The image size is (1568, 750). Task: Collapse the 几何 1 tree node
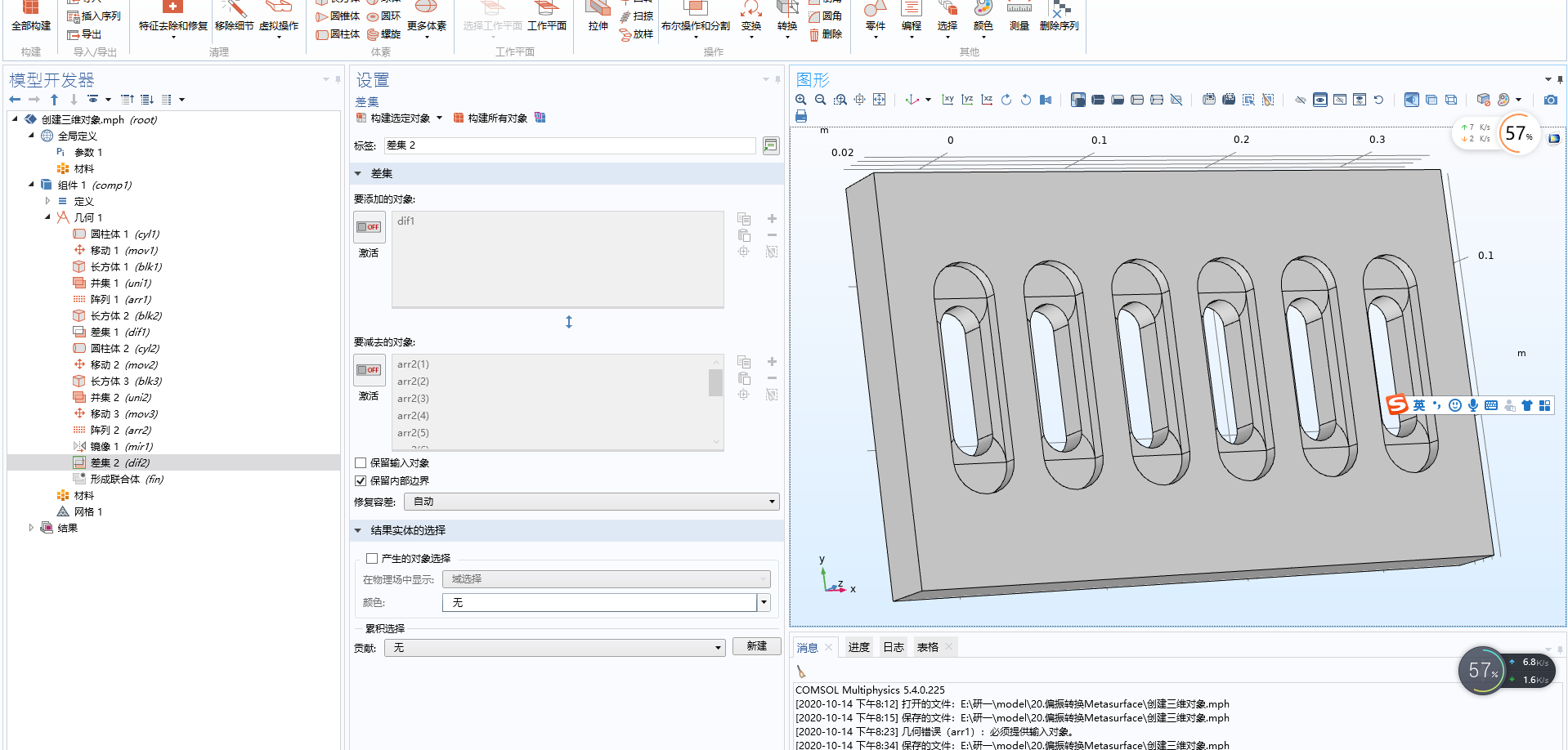coord(47,217)
